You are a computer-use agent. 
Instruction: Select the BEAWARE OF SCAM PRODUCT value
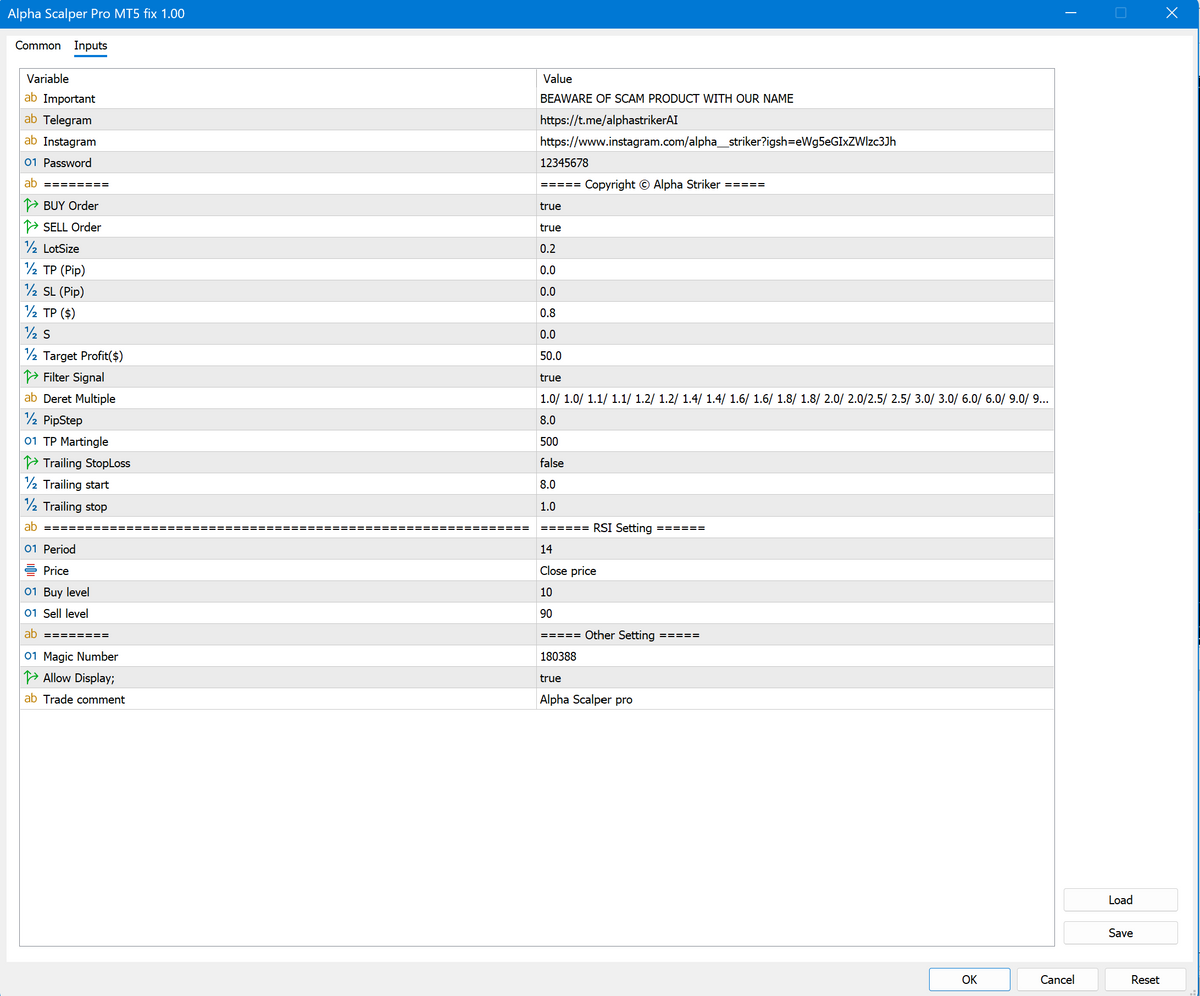tap(795, 99)
